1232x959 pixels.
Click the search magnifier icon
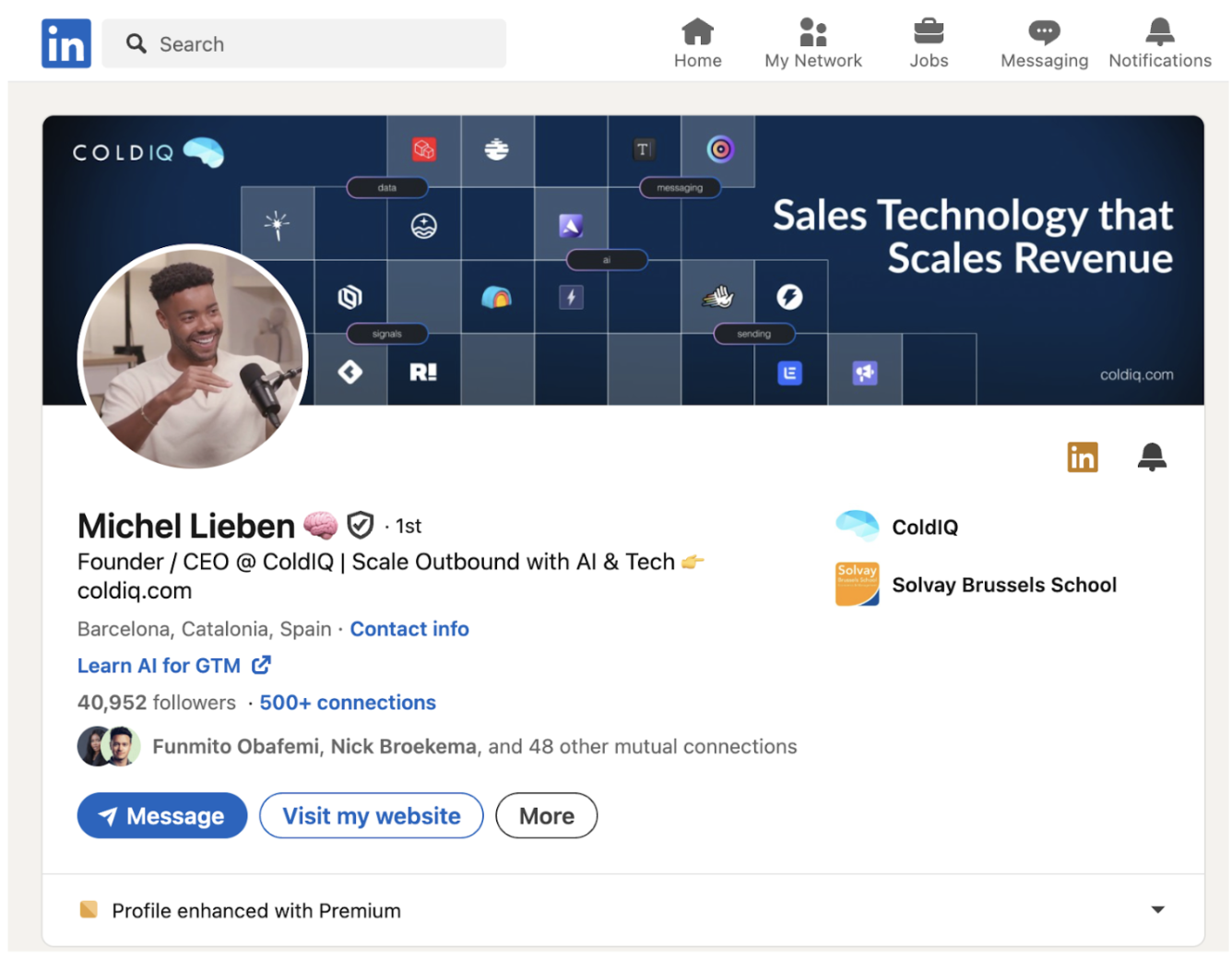136,43
